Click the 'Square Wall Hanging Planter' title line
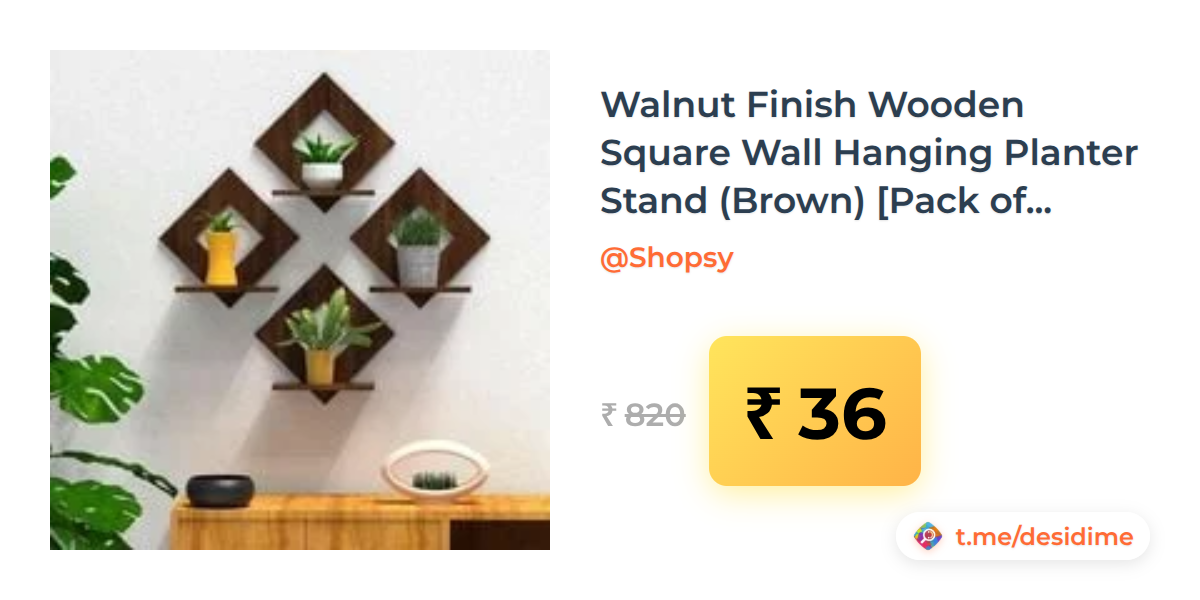Screen dimensions: 1200x600 pos(869,152)
